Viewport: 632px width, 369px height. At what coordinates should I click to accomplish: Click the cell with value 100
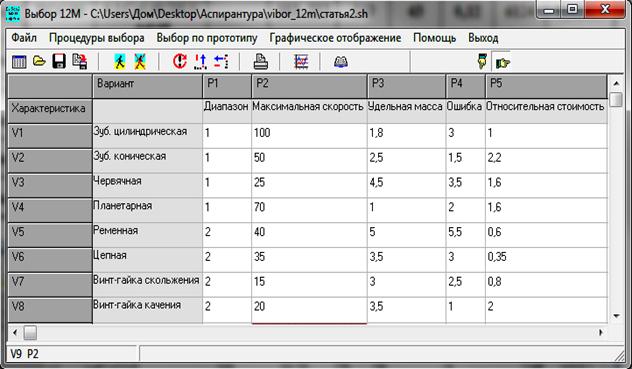pos(309,136)
